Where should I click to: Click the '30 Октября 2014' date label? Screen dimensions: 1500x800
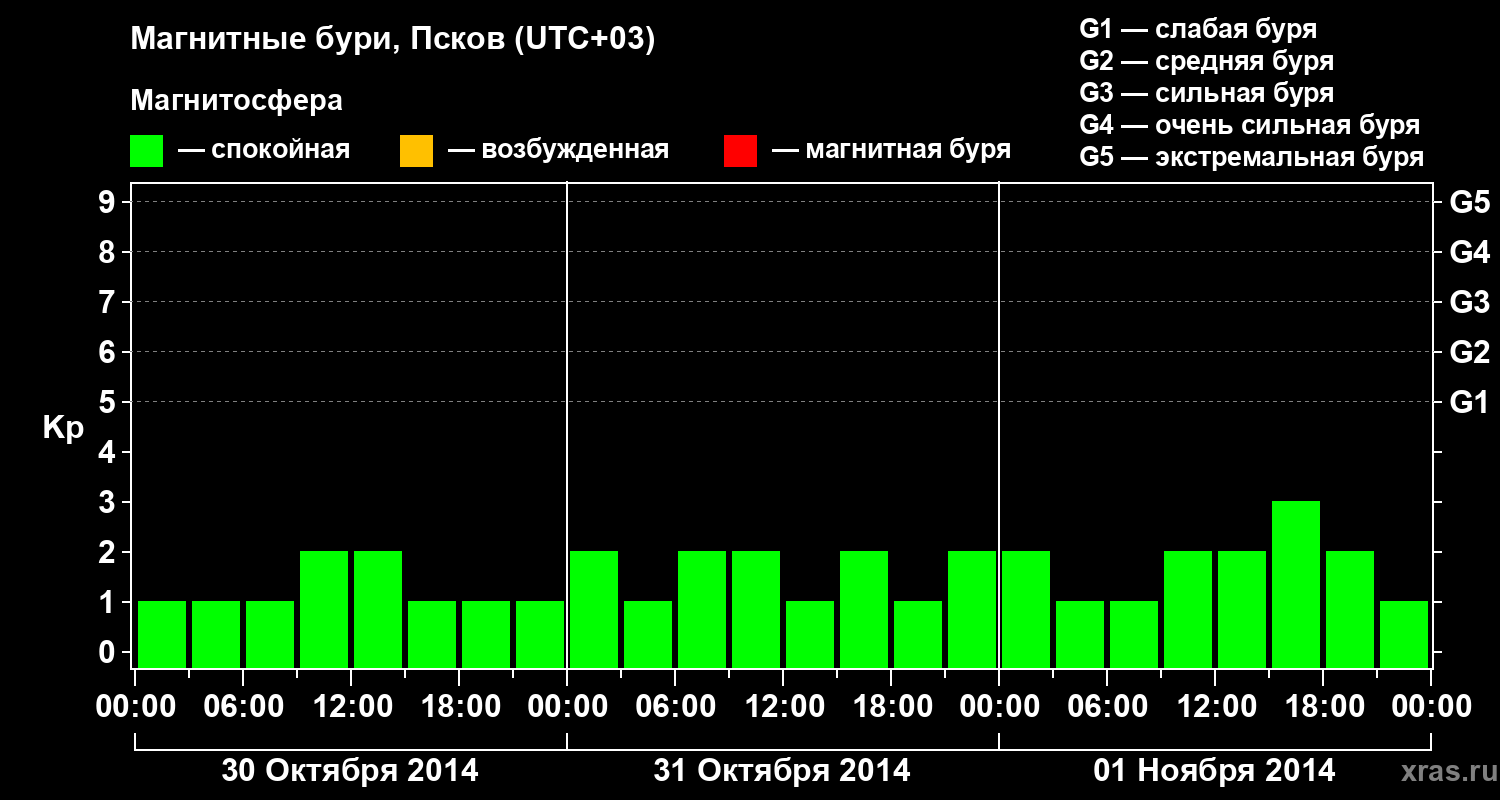coord(350,771)
